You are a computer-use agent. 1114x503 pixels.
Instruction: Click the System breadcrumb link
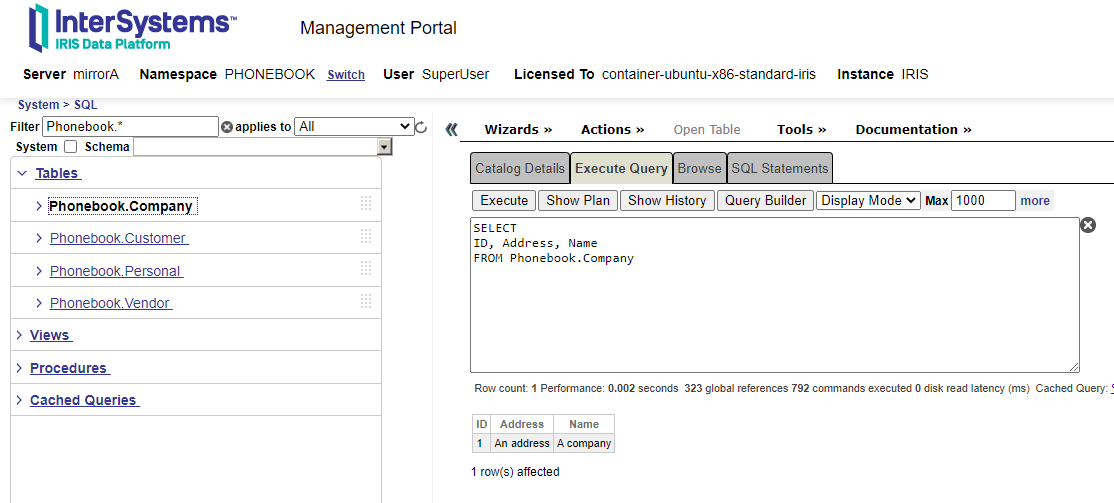coord(38,104)
